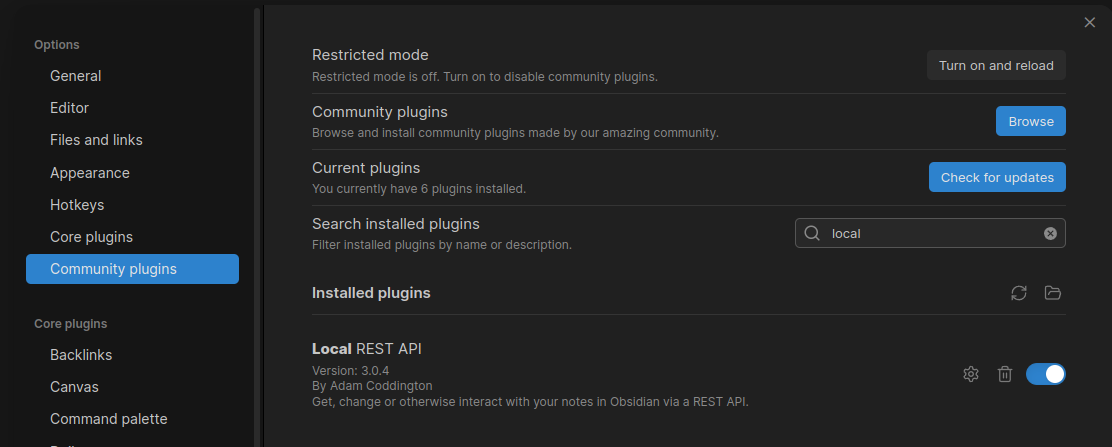Browse community plugins
This screenshot has width=1112, height=447.
[1031, 121]
